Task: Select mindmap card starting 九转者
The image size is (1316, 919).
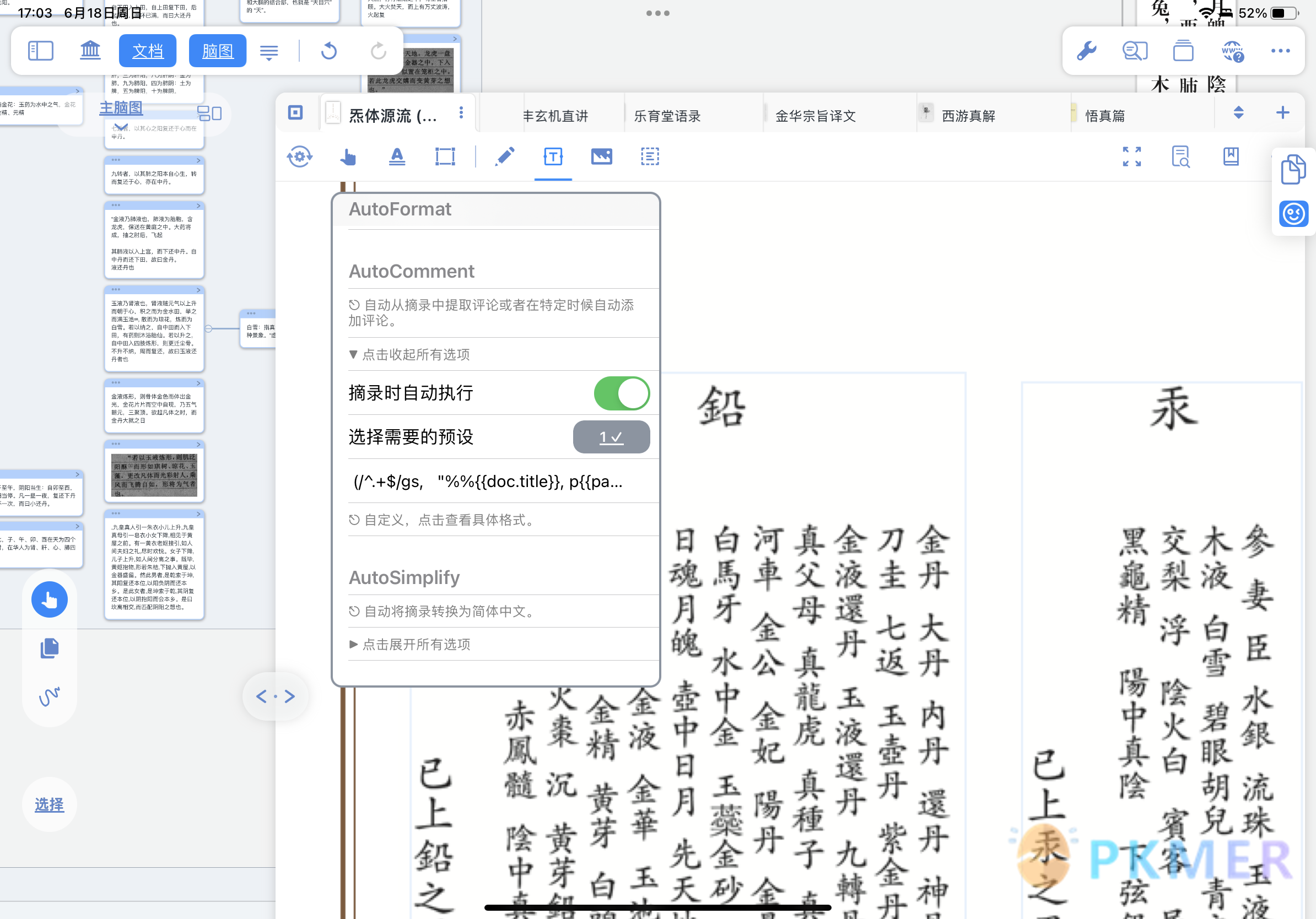Action: [x=154, y=176]
